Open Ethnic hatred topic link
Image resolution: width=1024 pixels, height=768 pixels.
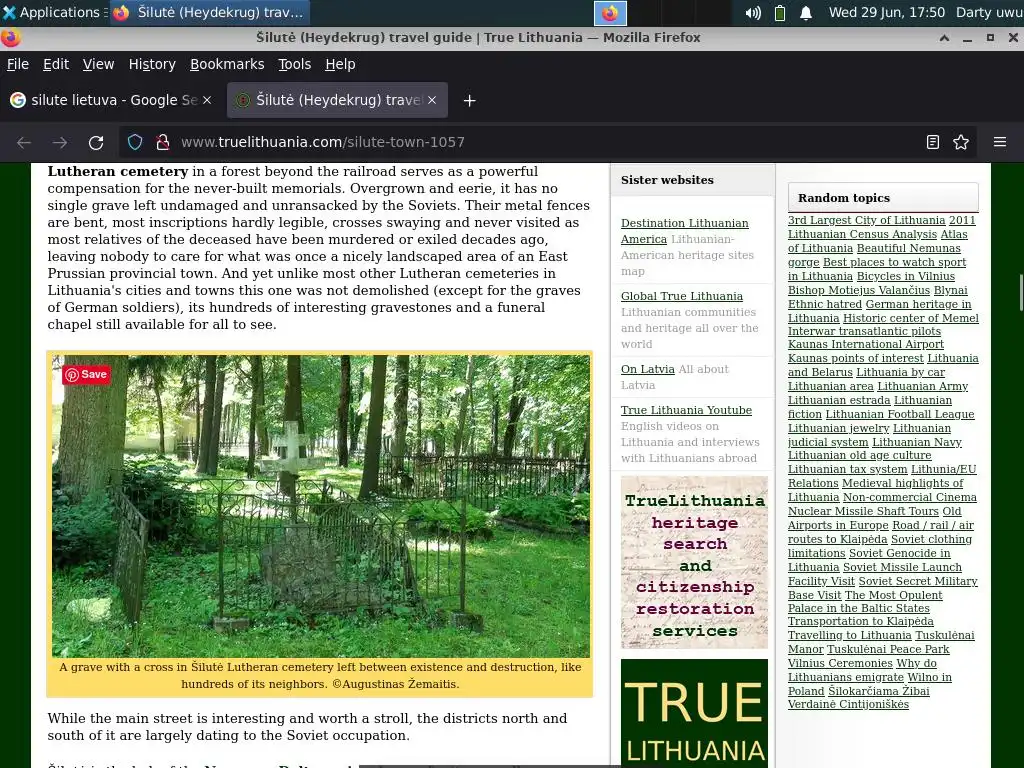click(824, 304)
